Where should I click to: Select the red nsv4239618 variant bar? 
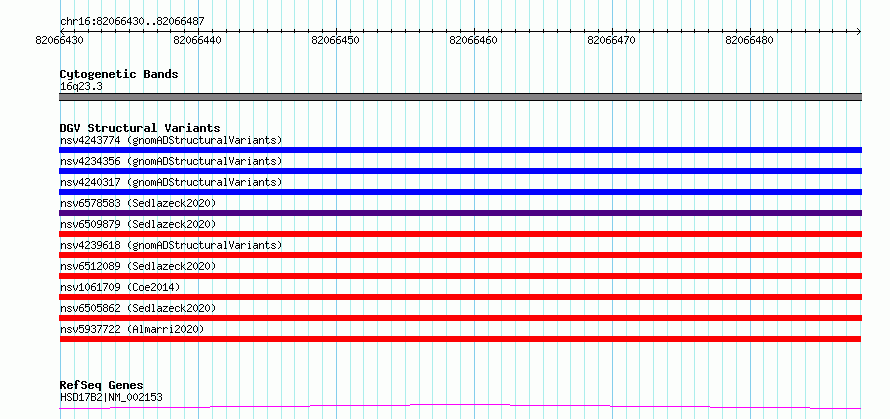pyautogui.click(x=460, y=255)
